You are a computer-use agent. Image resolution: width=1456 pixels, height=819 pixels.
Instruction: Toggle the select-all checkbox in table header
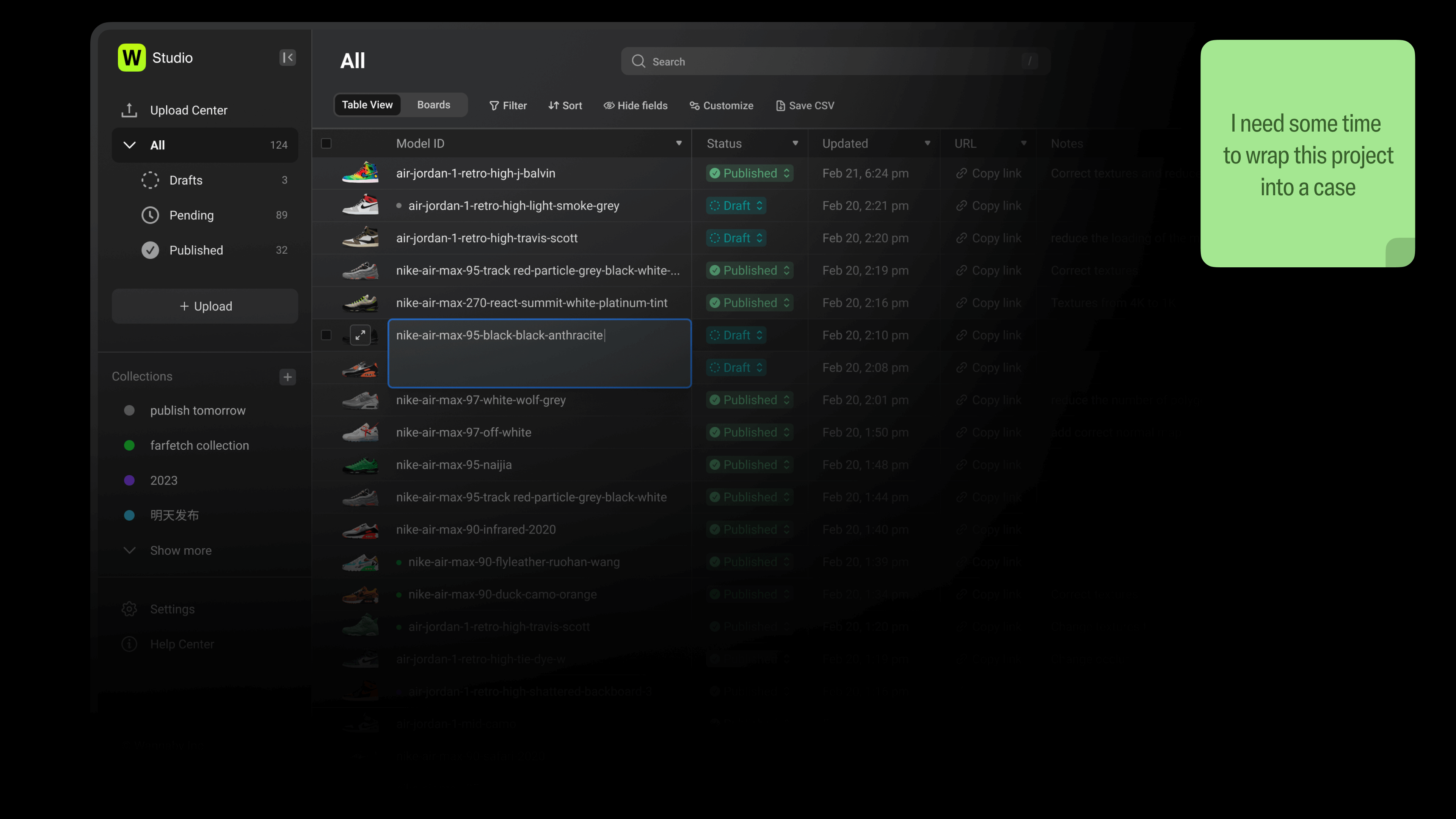(x=326, y=144)
